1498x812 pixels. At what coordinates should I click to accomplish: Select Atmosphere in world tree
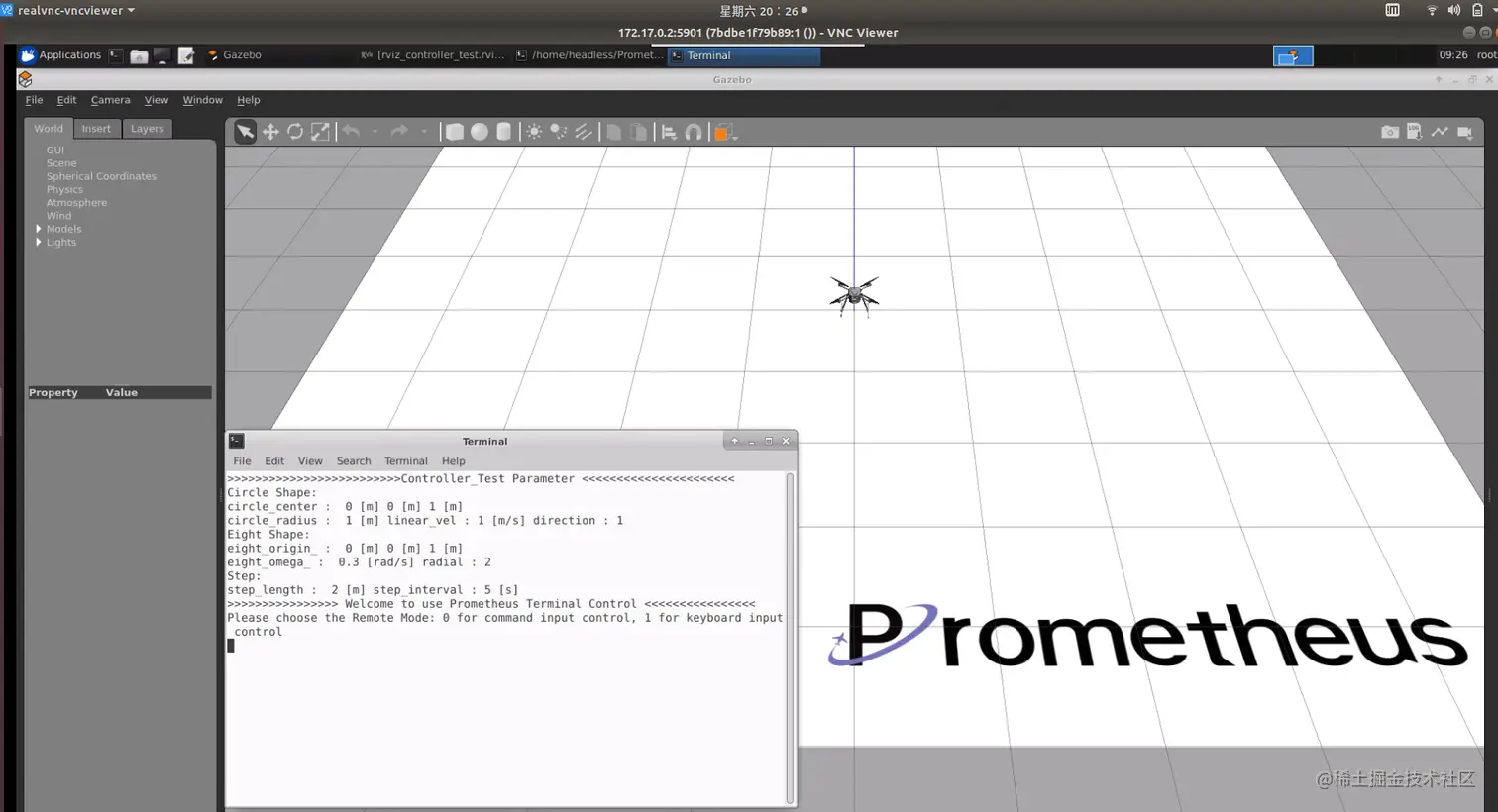[x=76, y=202]
